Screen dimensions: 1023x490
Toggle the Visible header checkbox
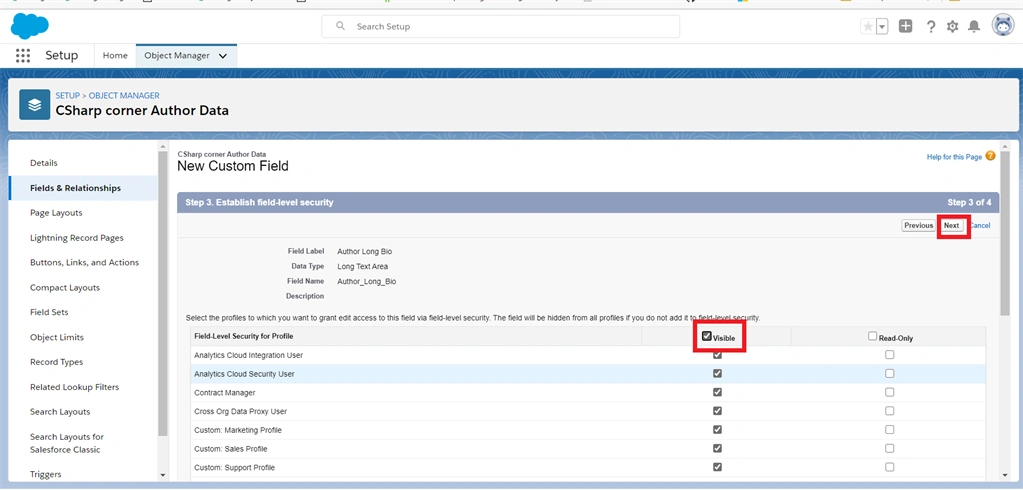(x=707, y=336)
